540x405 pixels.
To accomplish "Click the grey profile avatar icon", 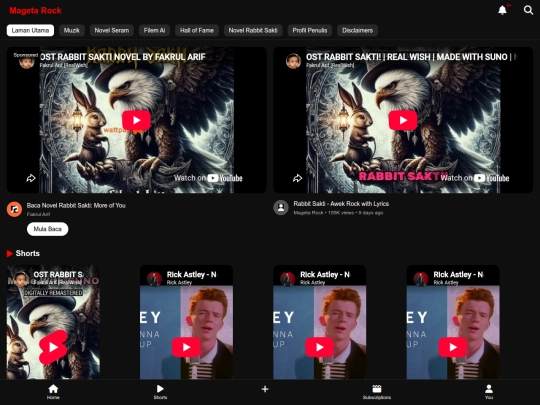I will tap(281, 208).
